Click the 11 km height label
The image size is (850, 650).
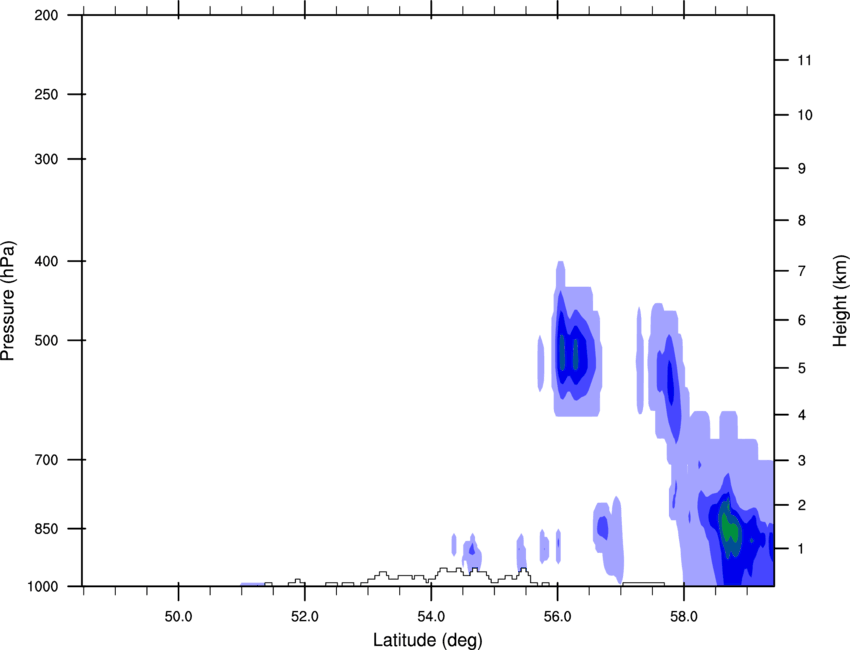805,60
